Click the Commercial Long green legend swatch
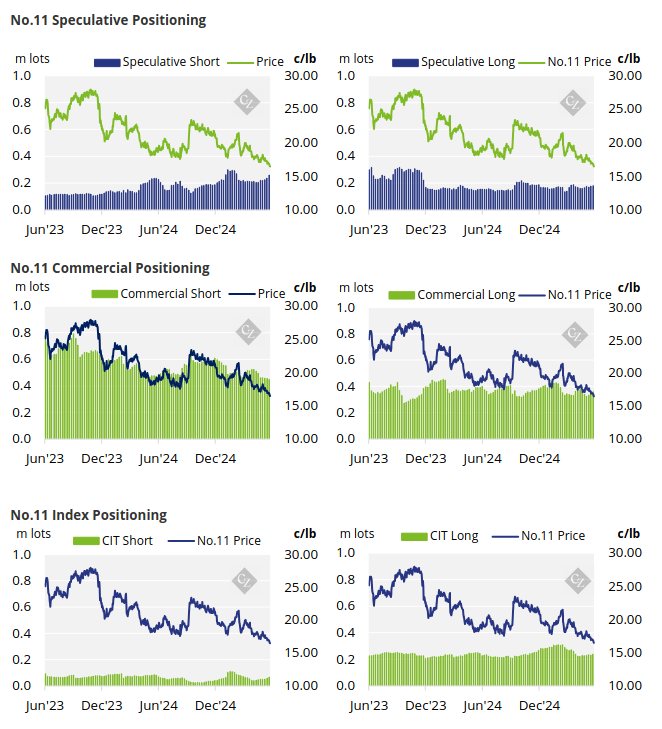Screen dimensions: 662x729 tap(402, 295)
